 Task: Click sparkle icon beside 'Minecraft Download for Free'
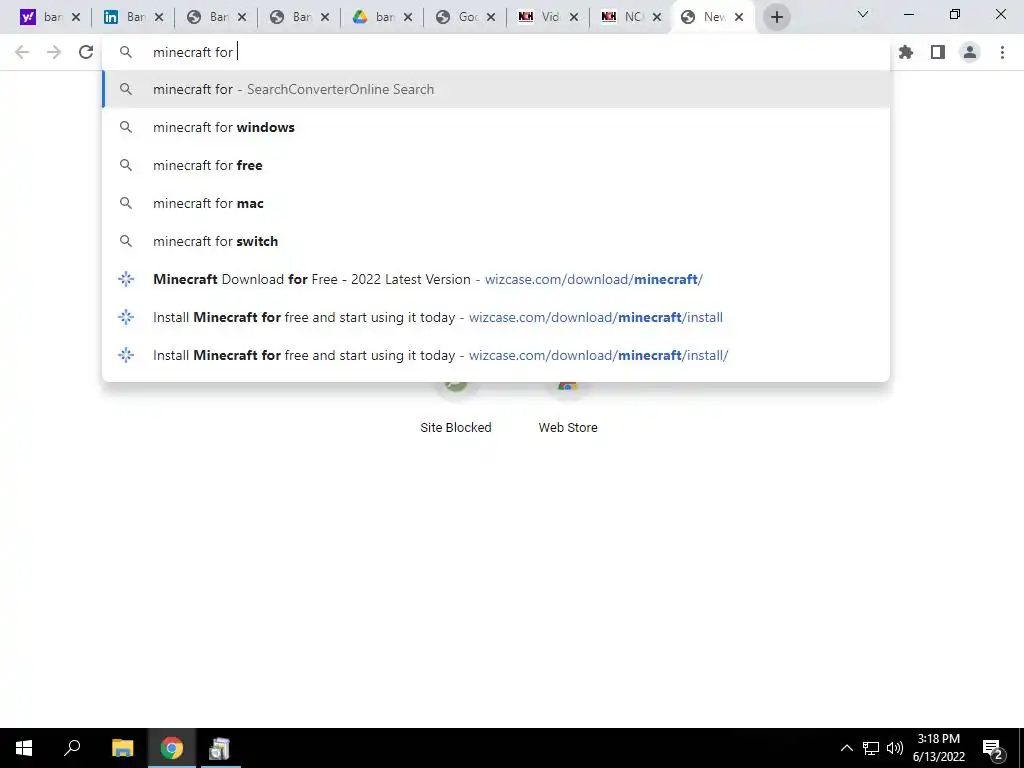126,279
